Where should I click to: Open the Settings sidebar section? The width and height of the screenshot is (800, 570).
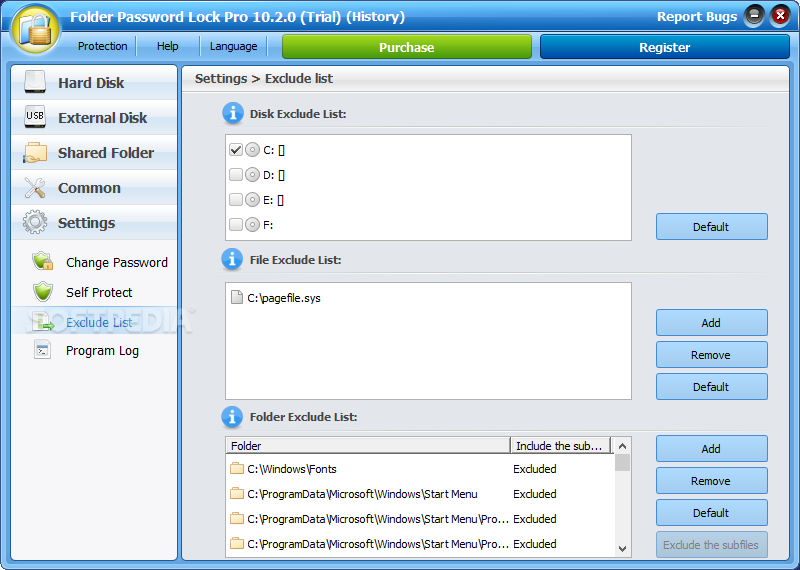(94, 222)
